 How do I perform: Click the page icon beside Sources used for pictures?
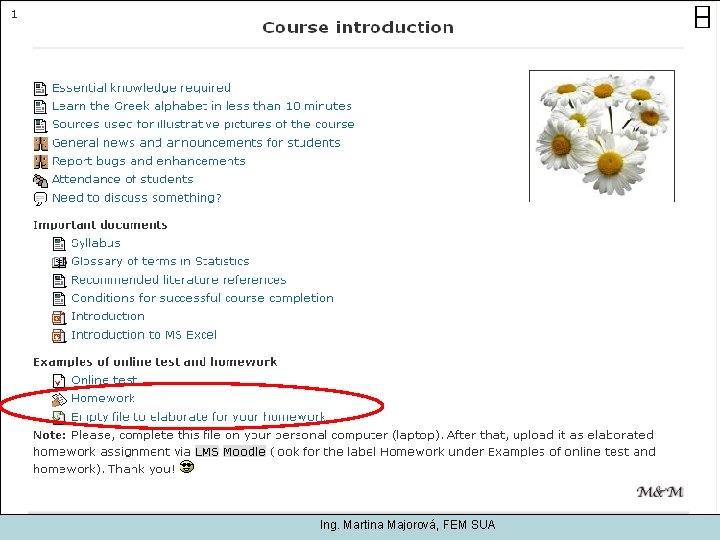(40, 125)
